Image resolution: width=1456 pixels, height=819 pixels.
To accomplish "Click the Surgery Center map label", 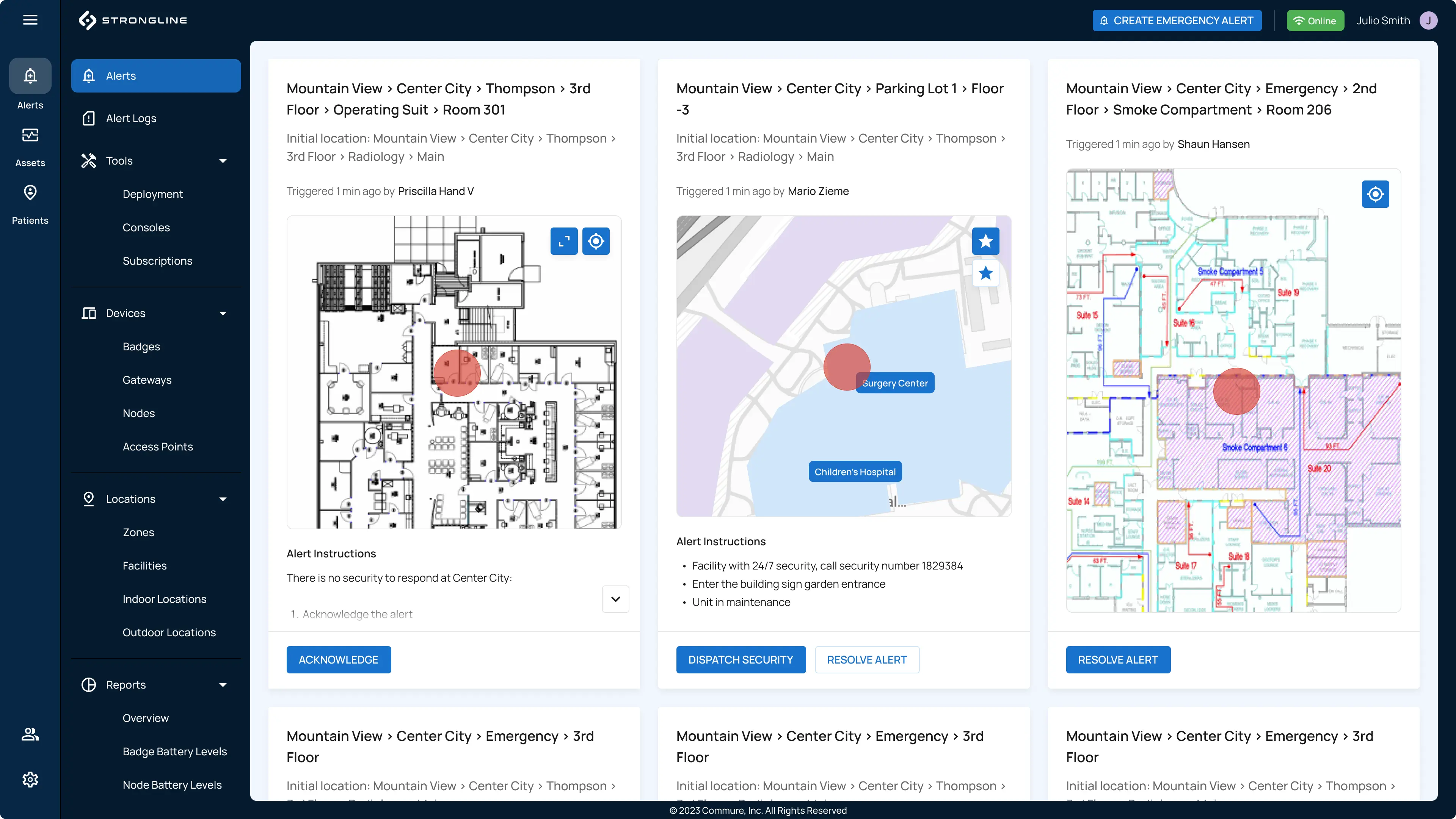I will point(895,383).
